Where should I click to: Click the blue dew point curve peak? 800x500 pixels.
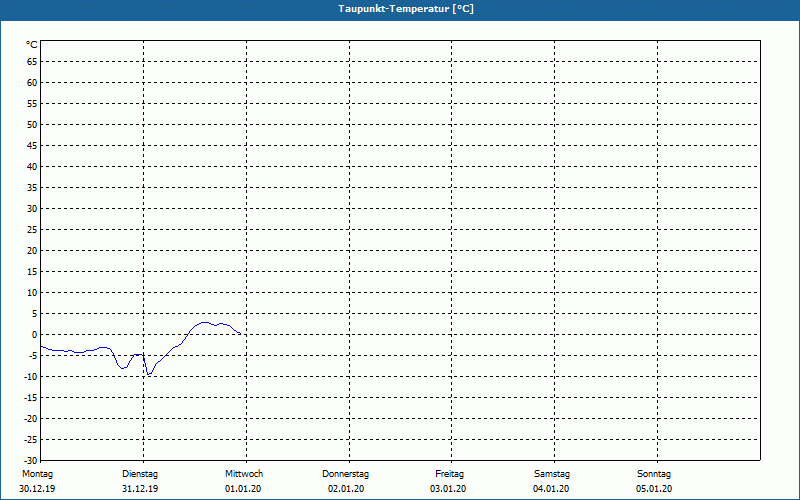tap(204, 322)
